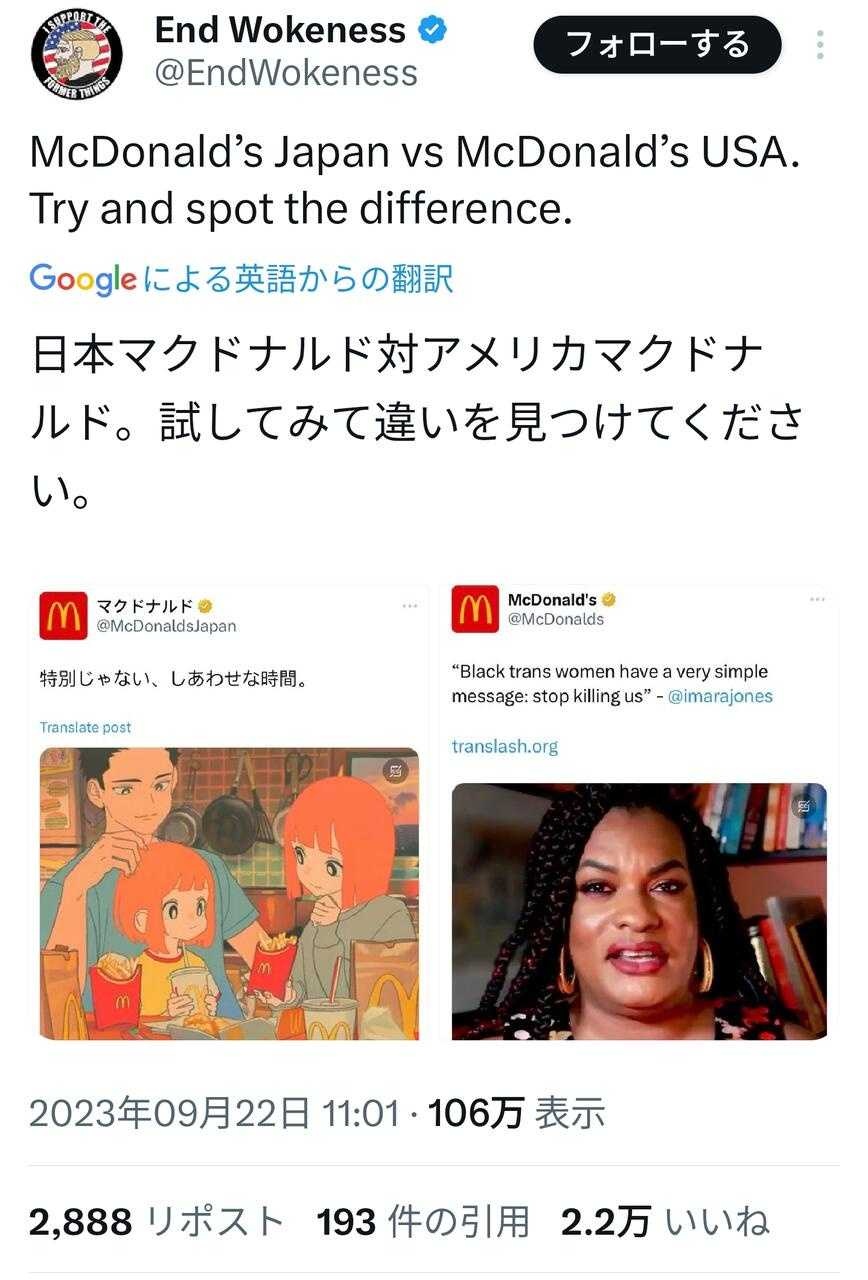This screenshot has height=1280, width=868.
Task: Click the @imarajones mention
Action: point(720,696)
